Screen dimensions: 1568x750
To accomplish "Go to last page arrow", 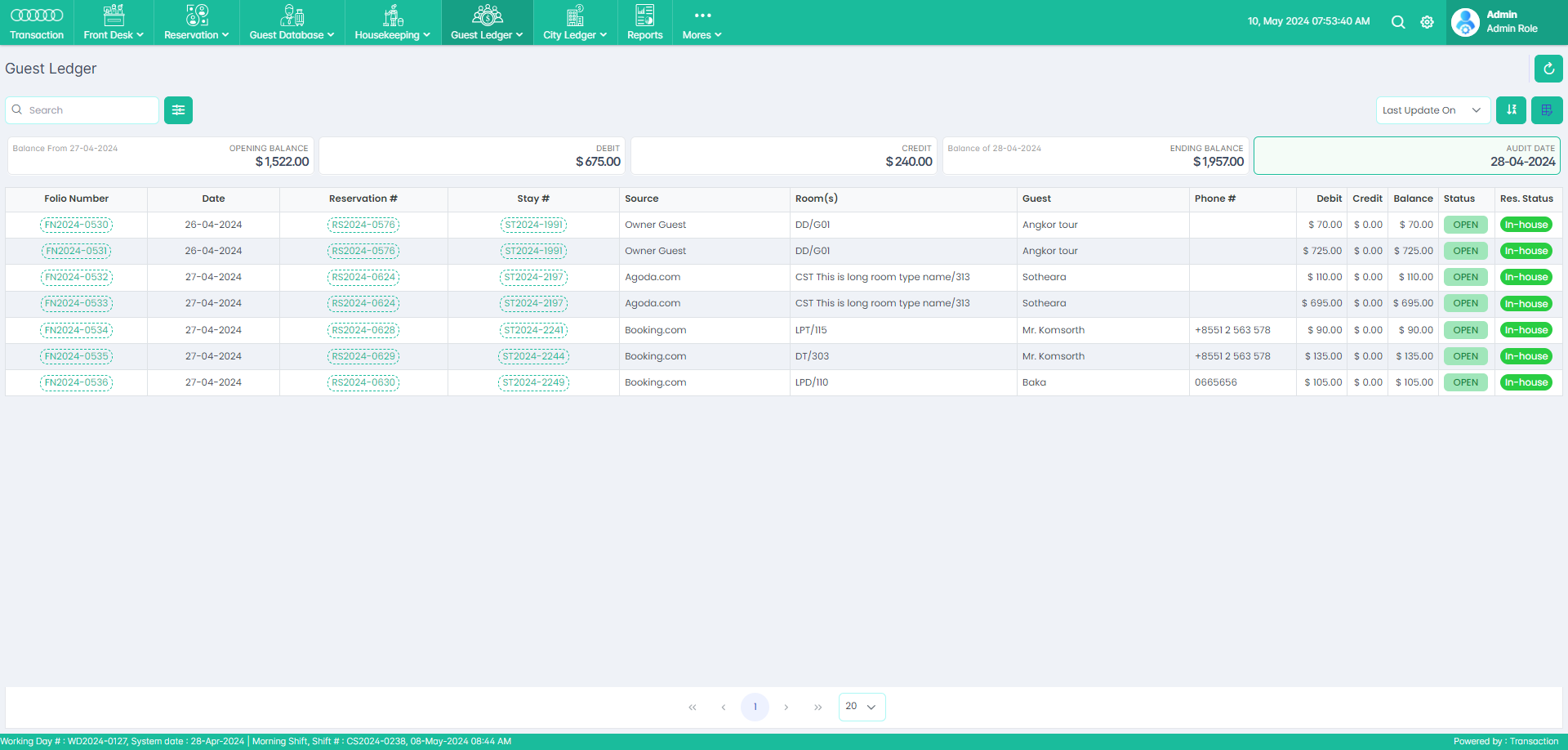I will click(817, 708).
